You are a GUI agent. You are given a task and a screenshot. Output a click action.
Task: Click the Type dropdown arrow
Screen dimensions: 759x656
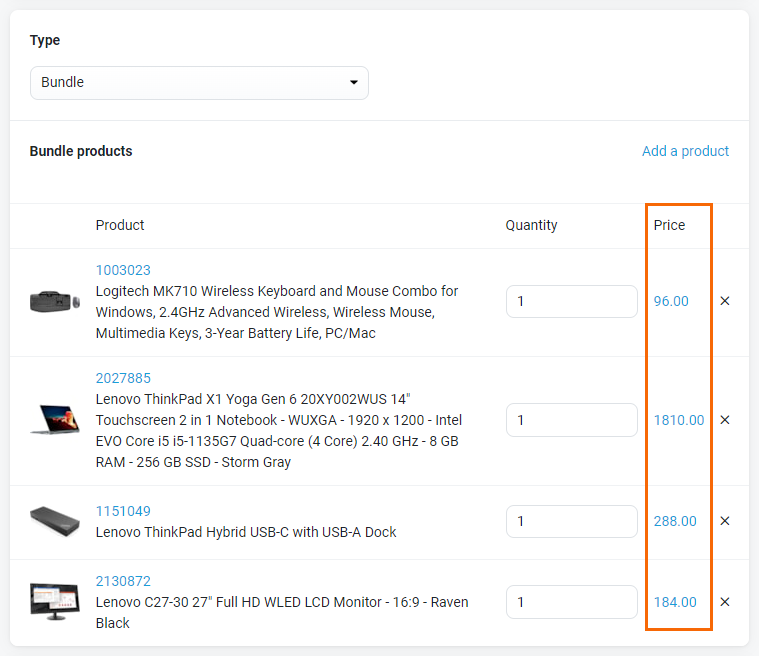click(354, 82)
